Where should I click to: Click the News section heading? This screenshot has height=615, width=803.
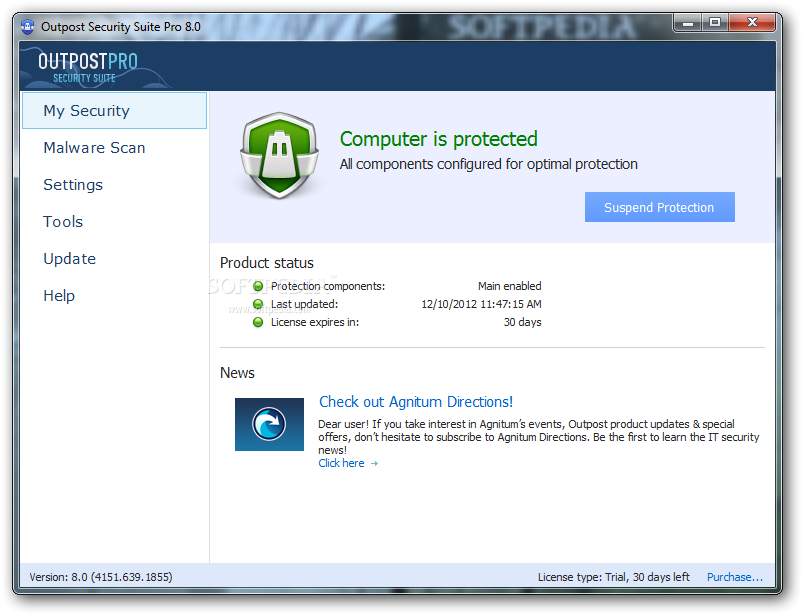click(x=237, y=373)
